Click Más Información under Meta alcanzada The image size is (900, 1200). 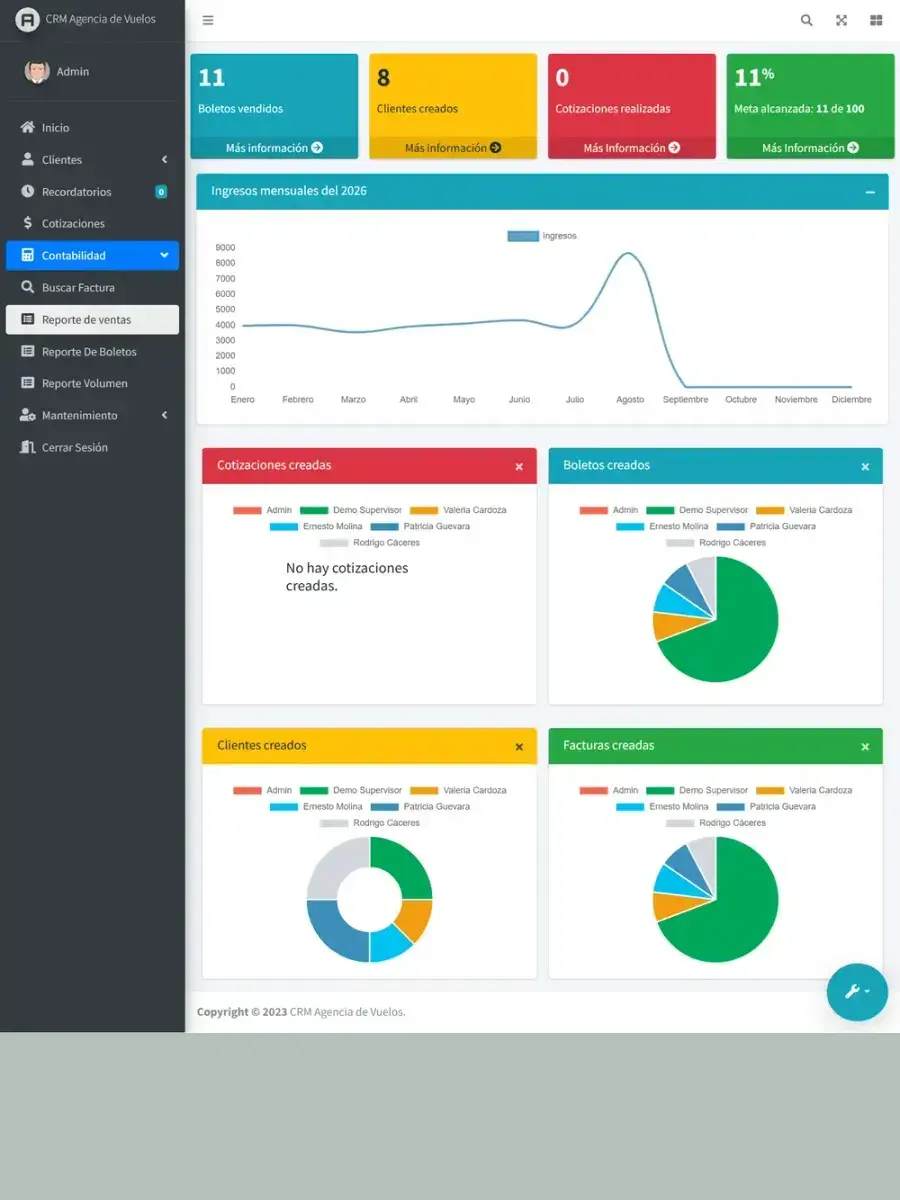[x=810, y=148]
